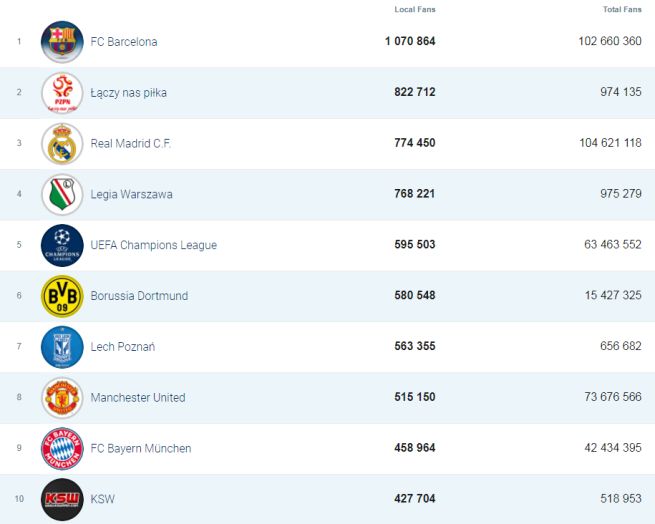
Task: Select Lech Poznań local fans value 563 355
Action: click(x=415, y=347)
